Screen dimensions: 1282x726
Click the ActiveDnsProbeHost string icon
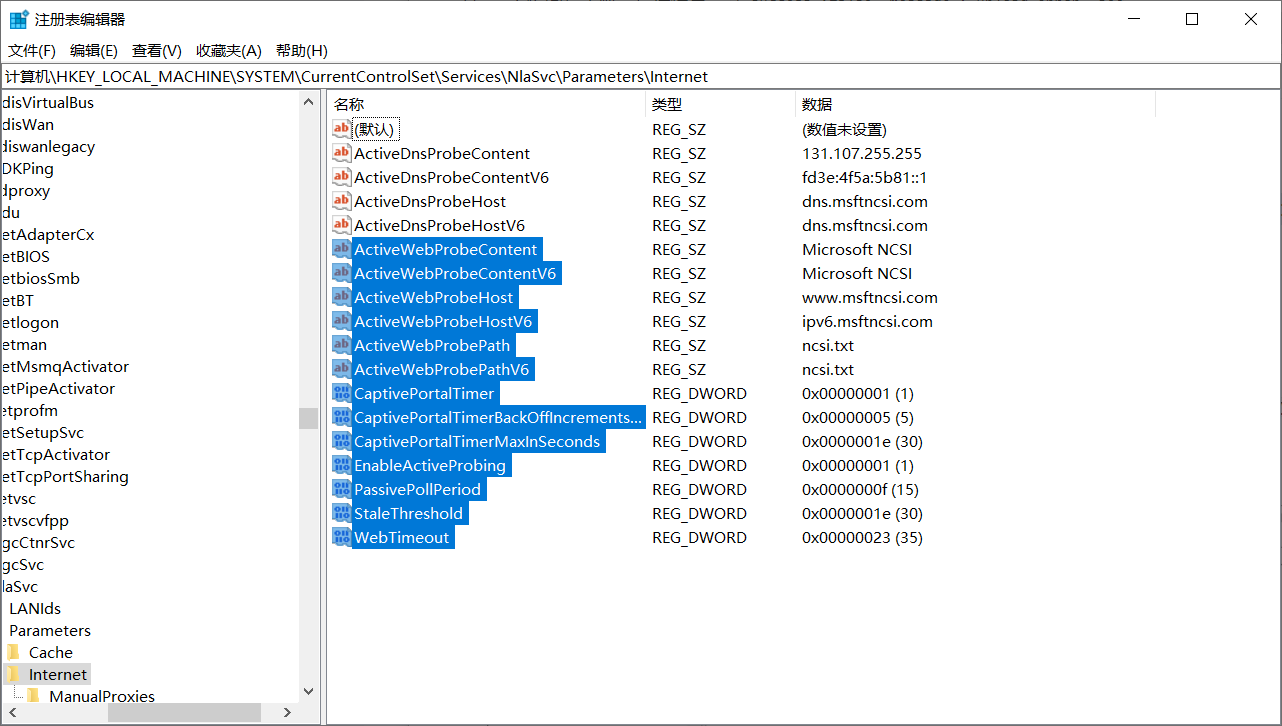[x=341, y=201]
